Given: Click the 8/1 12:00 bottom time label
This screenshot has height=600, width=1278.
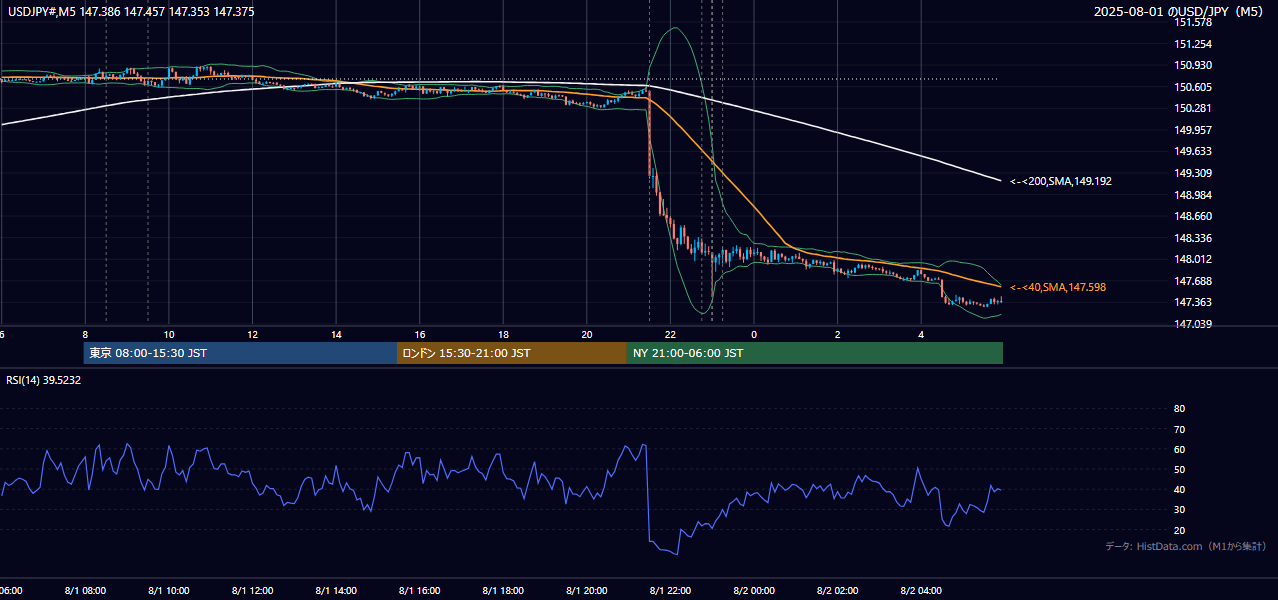Looking at the screenshot, I should point(252,591).
